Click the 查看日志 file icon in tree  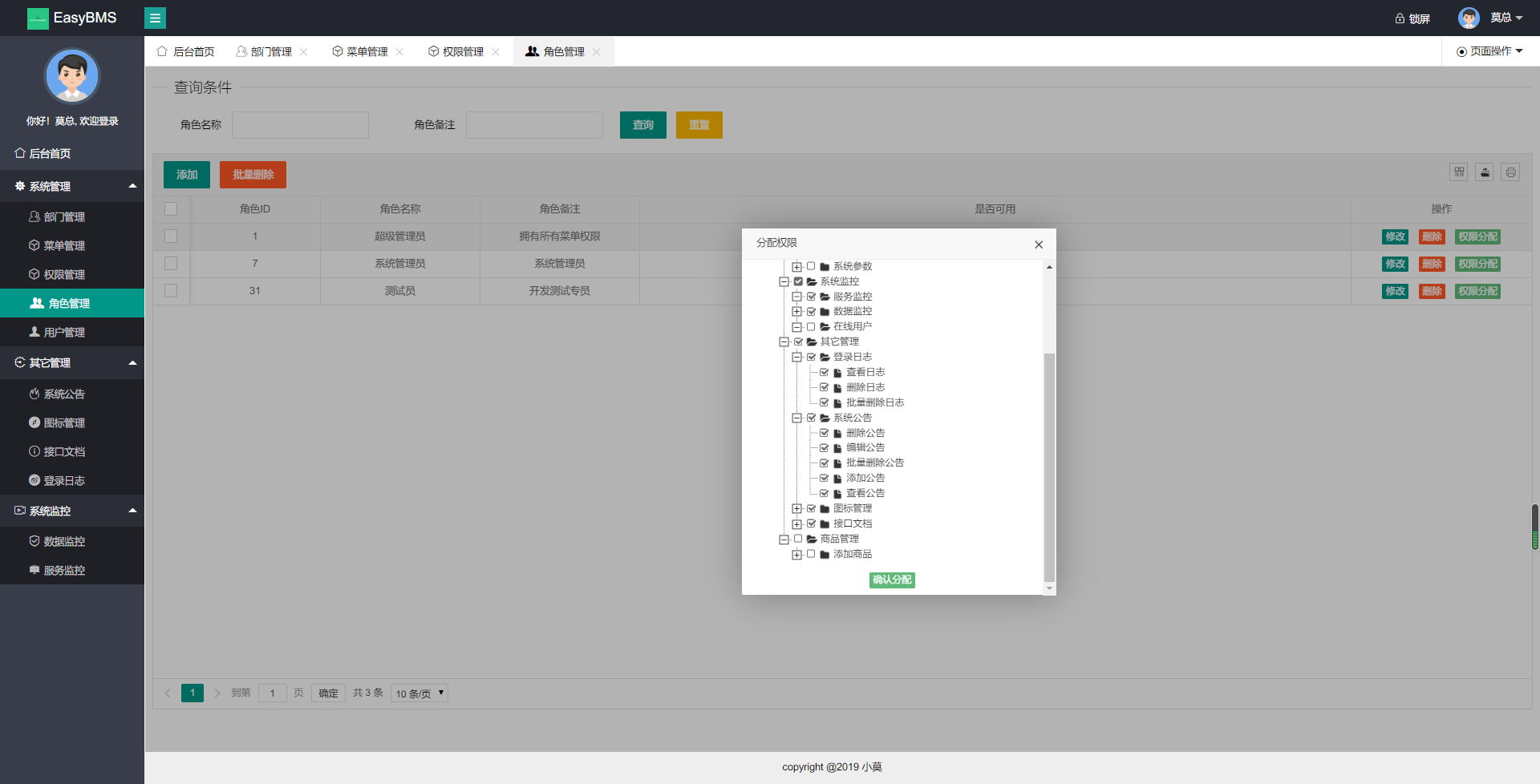tap(837, 373)
